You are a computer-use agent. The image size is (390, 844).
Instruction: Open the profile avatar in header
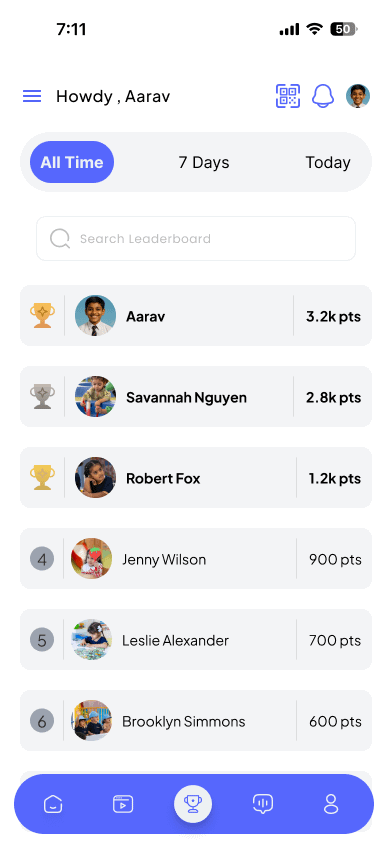click(x=358, y=96)
